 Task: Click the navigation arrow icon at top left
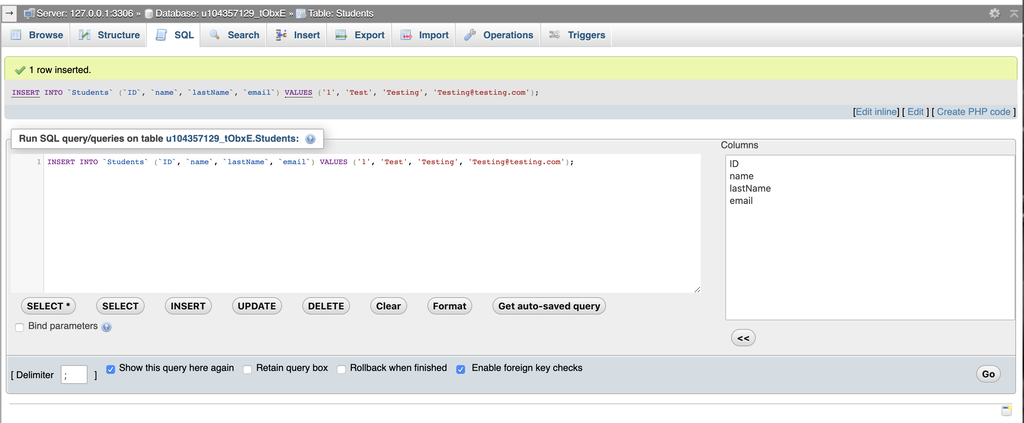pyautogui.click(x=9, y=13)
